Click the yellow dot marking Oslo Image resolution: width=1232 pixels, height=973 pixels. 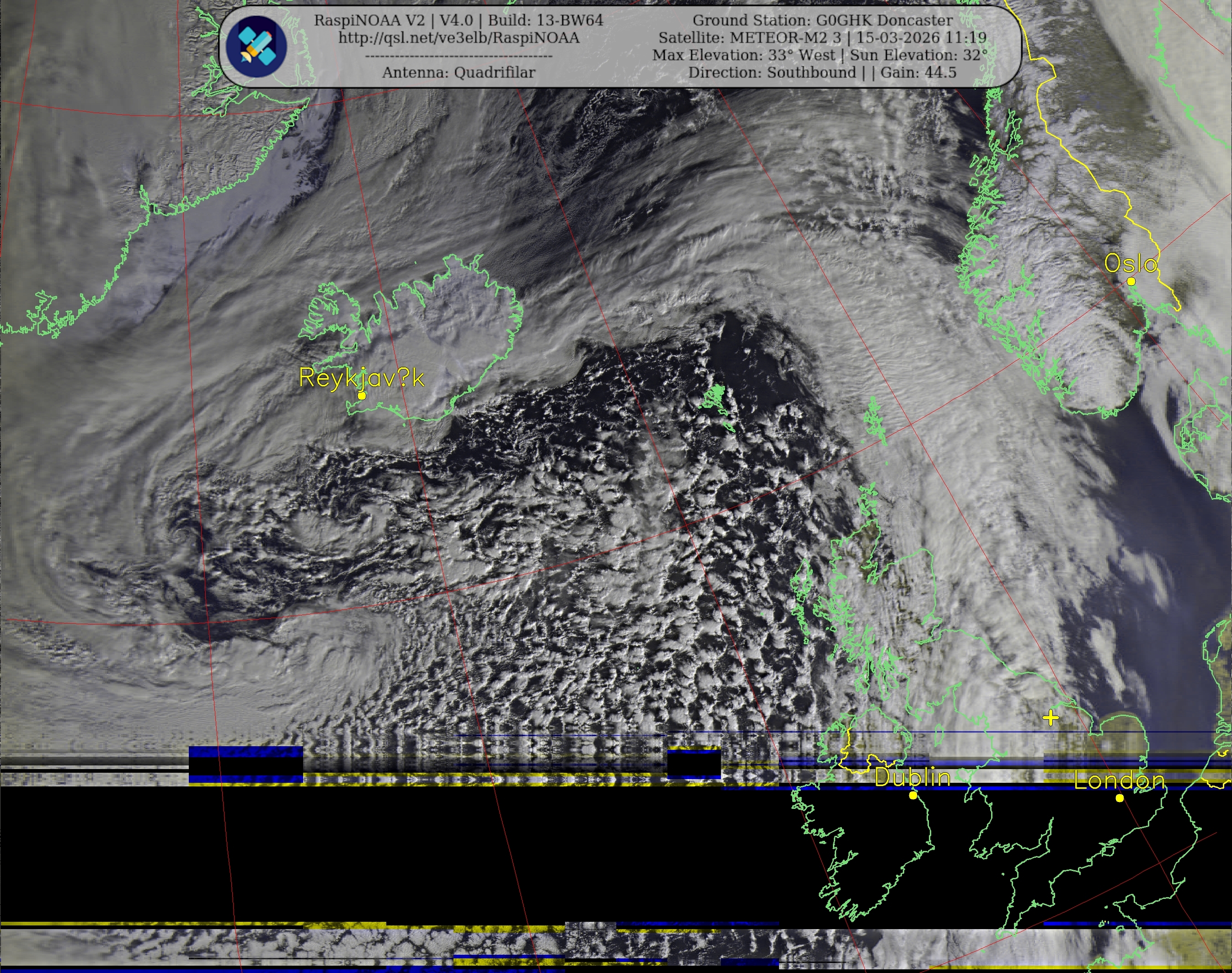click(x=1131, y=281)
